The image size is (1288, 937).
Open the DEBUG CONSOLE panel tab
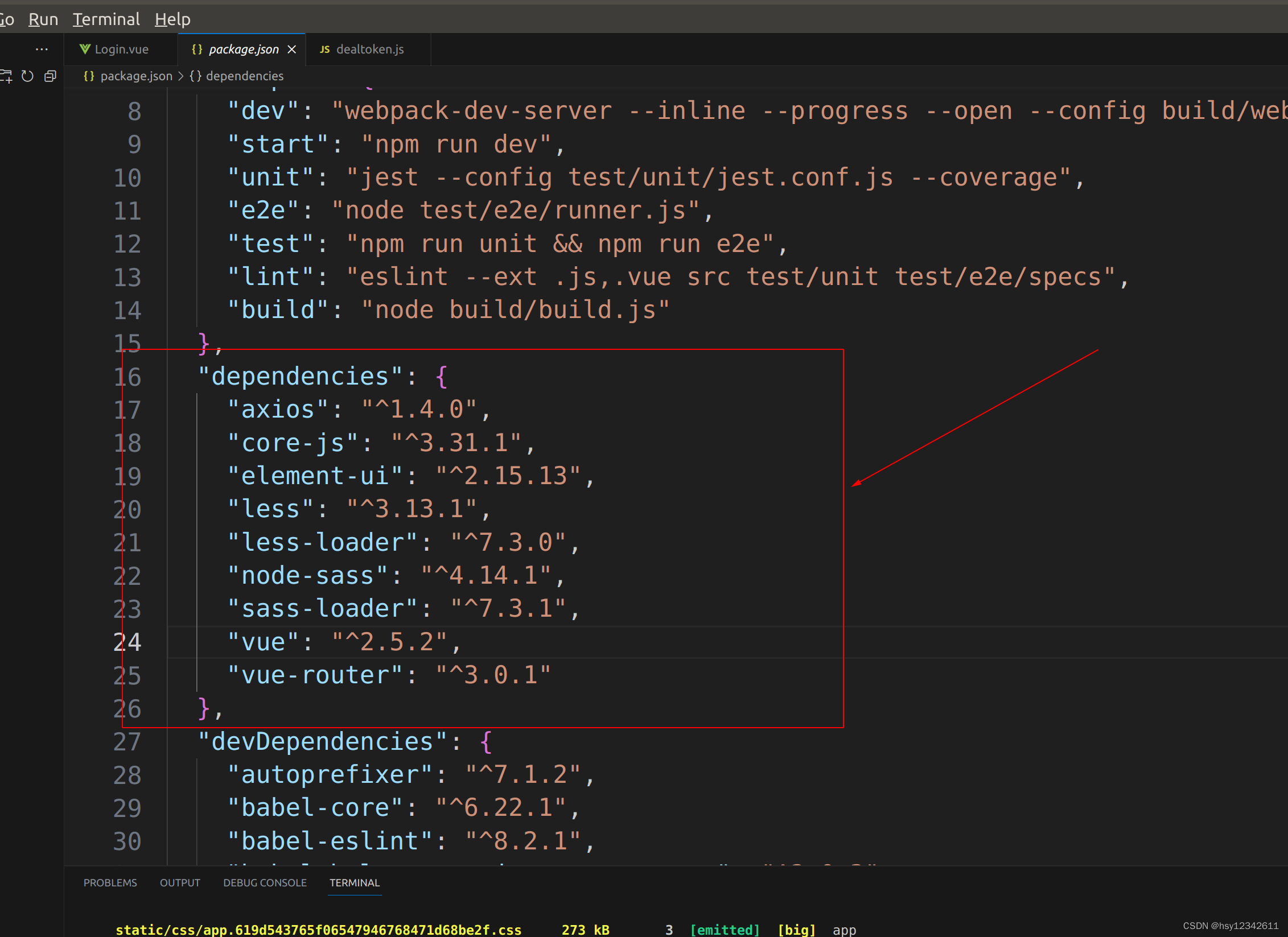(265, 883)
